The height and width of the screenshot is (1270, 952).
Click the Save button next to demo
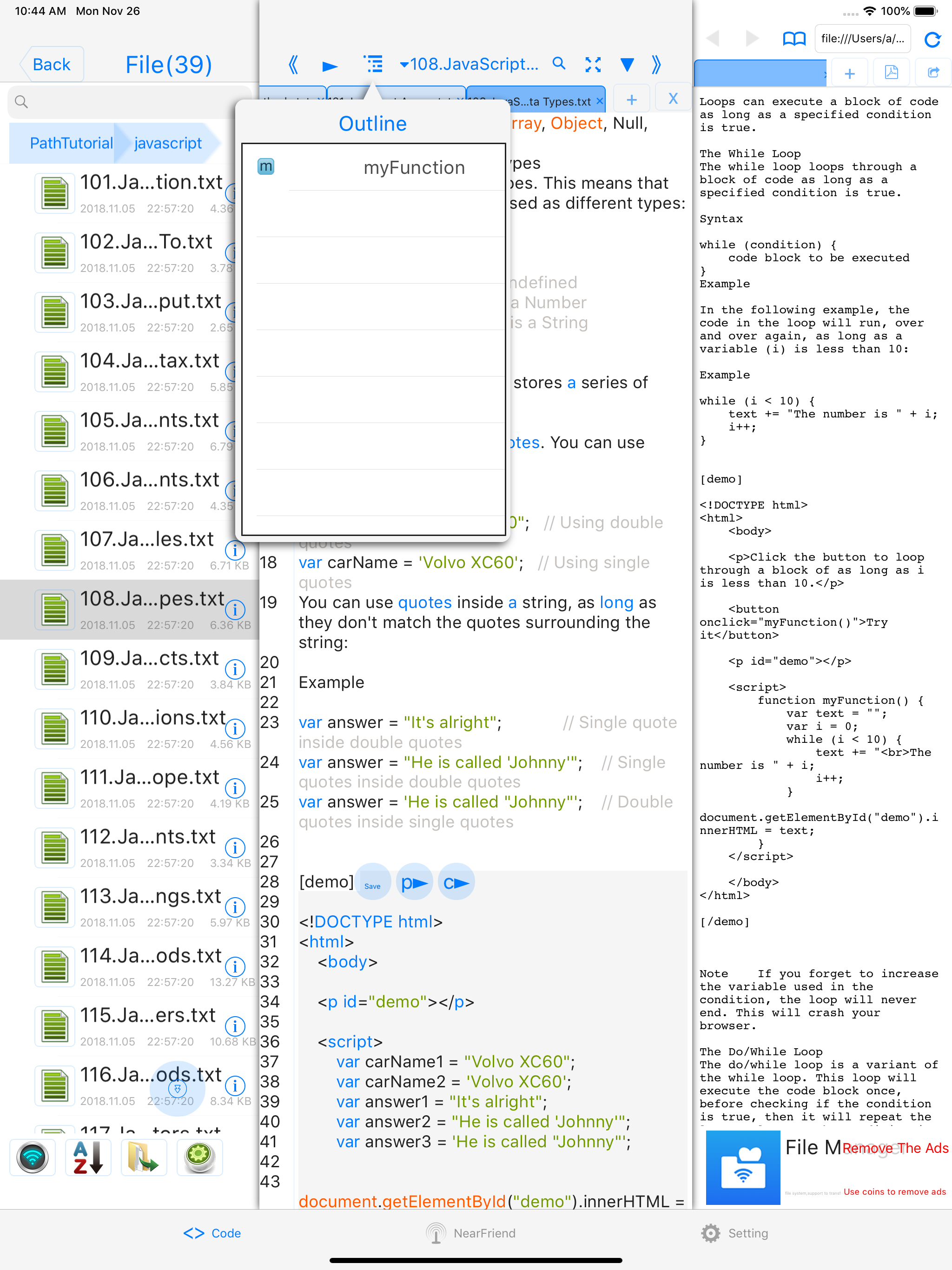click(373, 882)
